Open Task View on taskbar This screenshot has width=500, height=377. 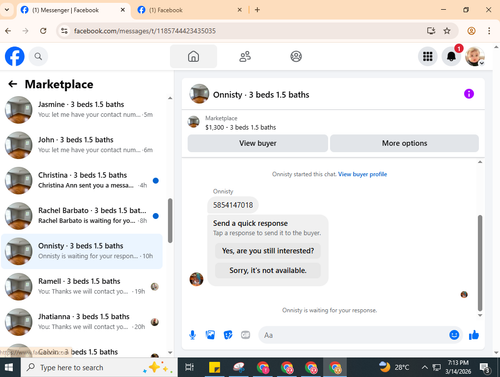(189, 367)
